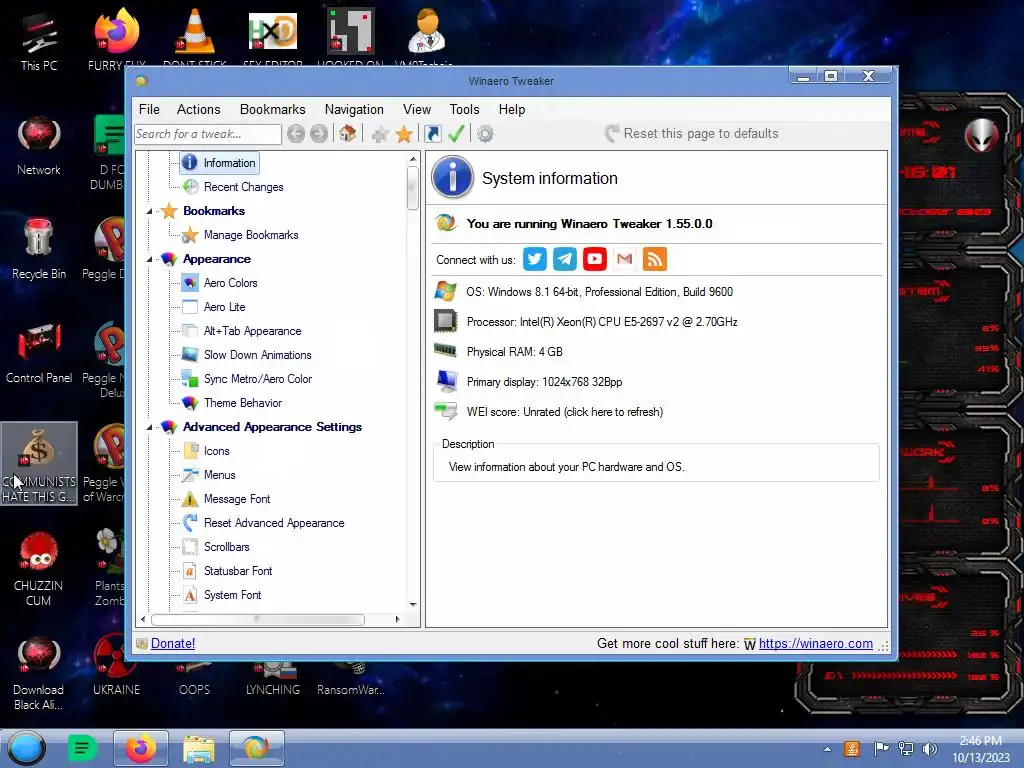Viewport: 1024px width, 768px height.
Task: Select Theme Behavior in the tree
Action: click(x=242, y=404)
